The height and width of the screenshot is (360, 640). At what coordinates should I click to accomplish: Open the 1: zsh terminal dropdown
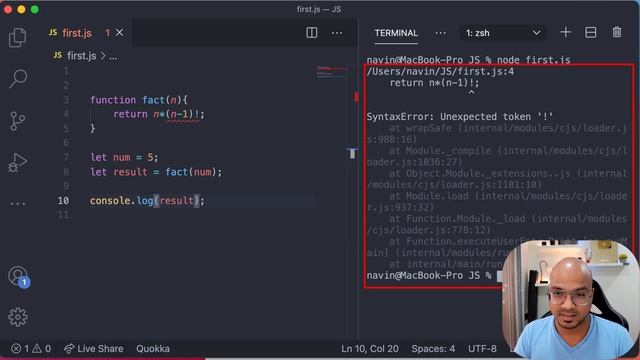pos(503,33)
